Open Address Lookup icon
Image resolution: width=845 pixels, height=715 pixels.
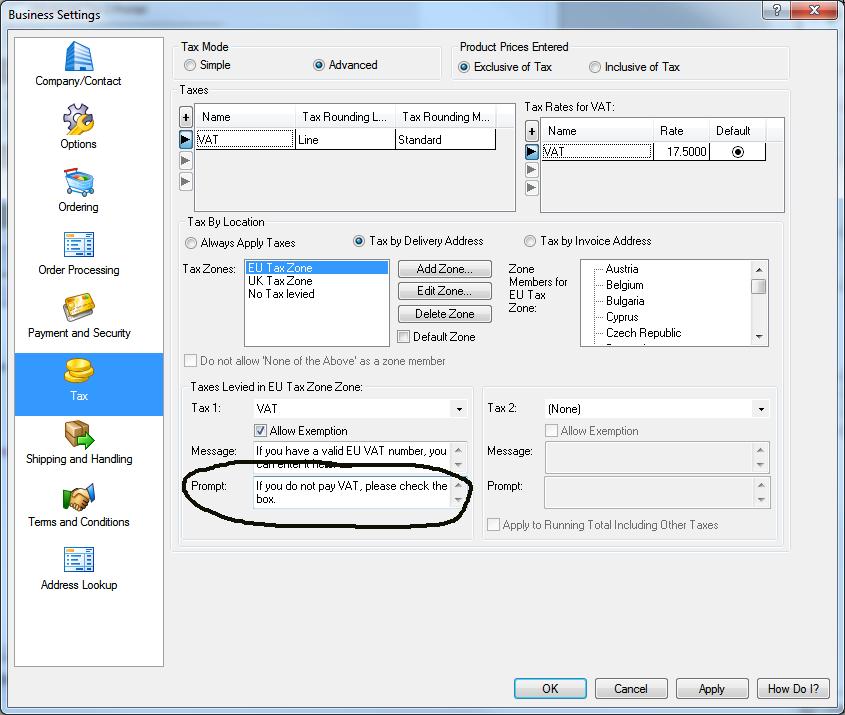(78, 562)
